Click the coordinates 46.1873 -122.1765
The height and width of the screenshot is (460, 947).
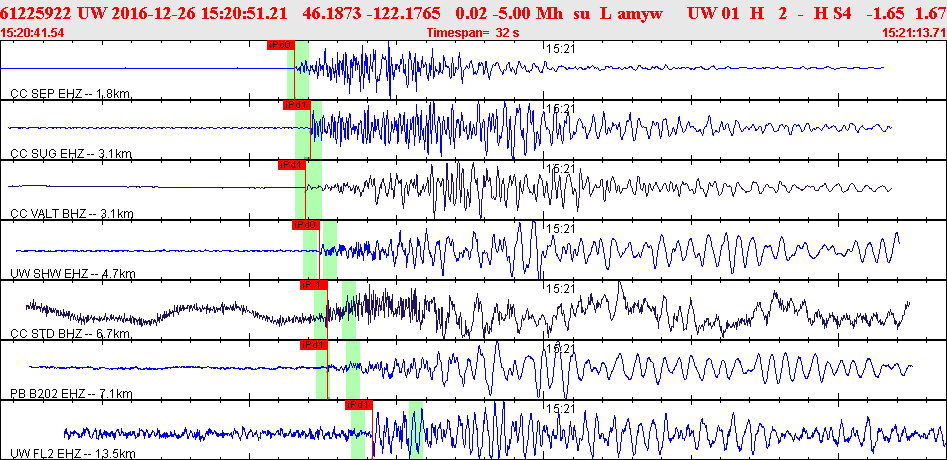coord(371,14)
